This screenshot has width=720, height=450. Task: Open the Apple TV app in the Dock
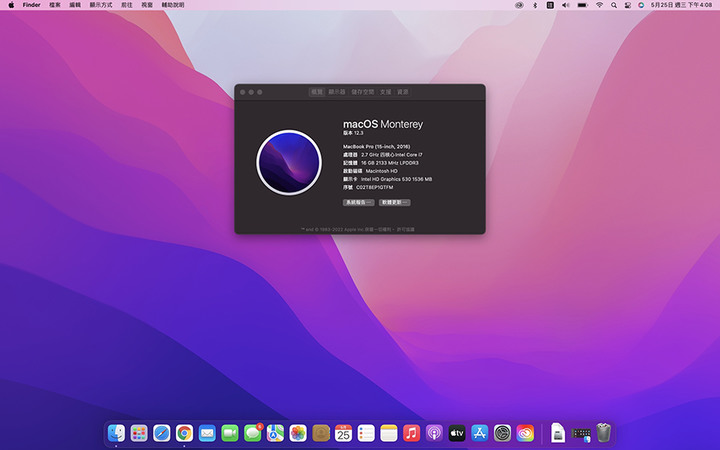[457, 433]
